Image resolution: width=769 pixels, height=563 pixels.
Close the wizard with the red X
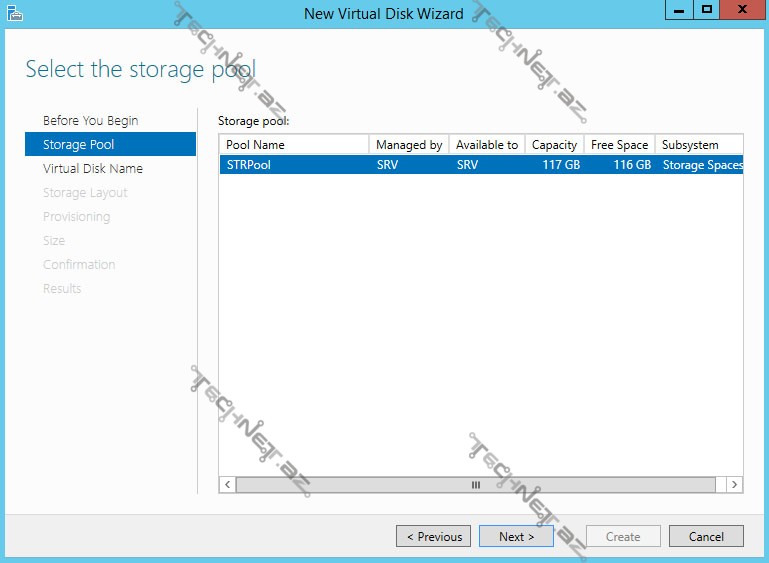742,11
